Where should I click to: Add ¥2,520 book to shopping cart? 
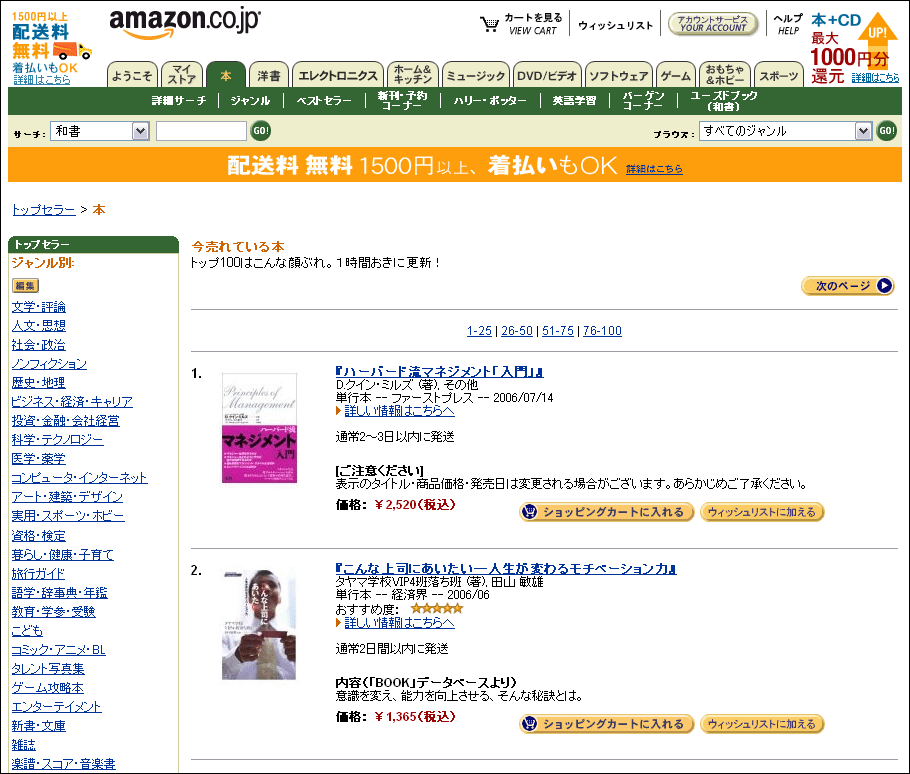coord(606,512)
